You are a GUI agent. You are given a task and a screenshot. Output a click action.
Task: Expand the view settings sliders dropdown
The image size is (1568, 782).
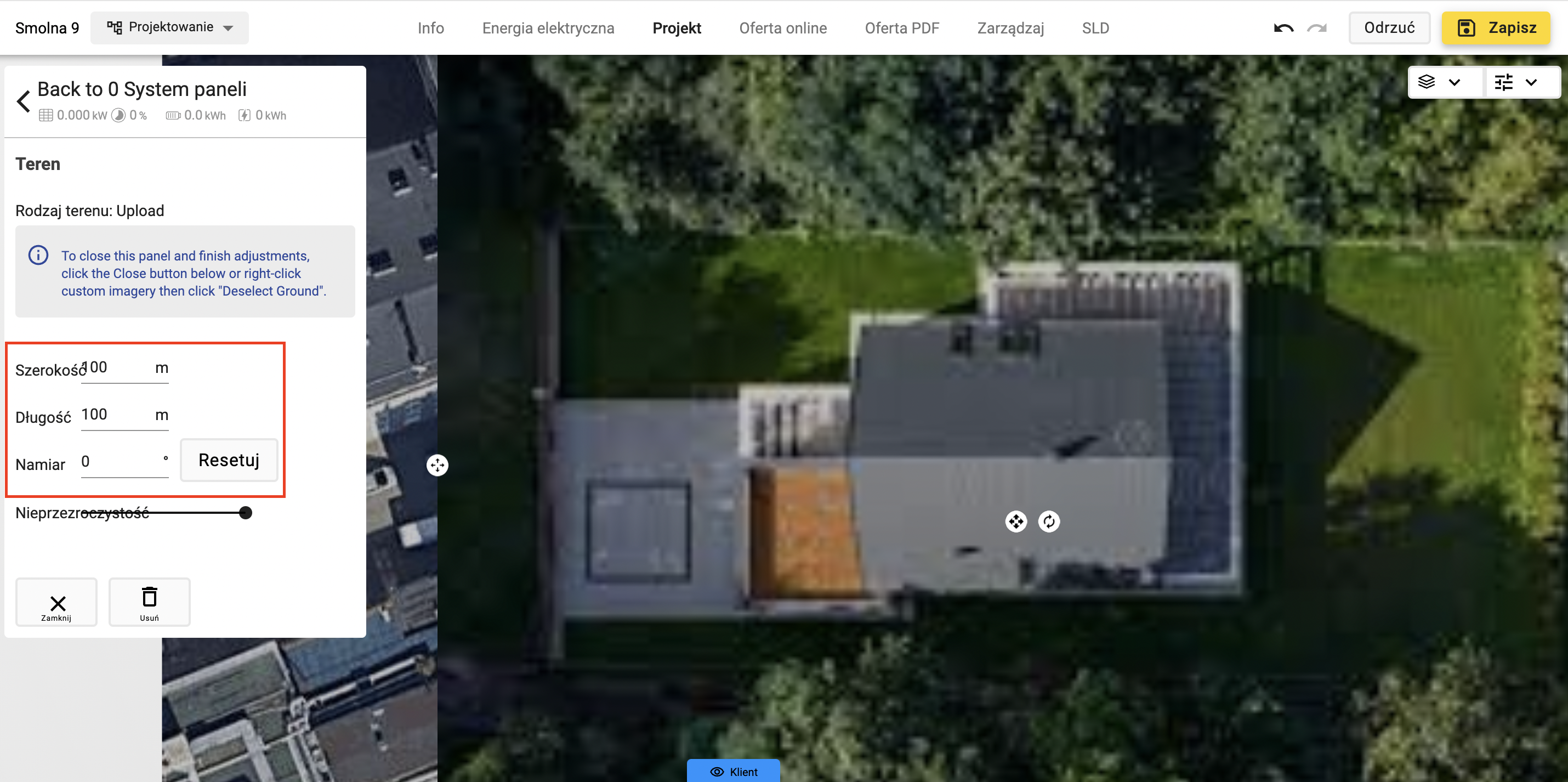(x=1518, y=82)
